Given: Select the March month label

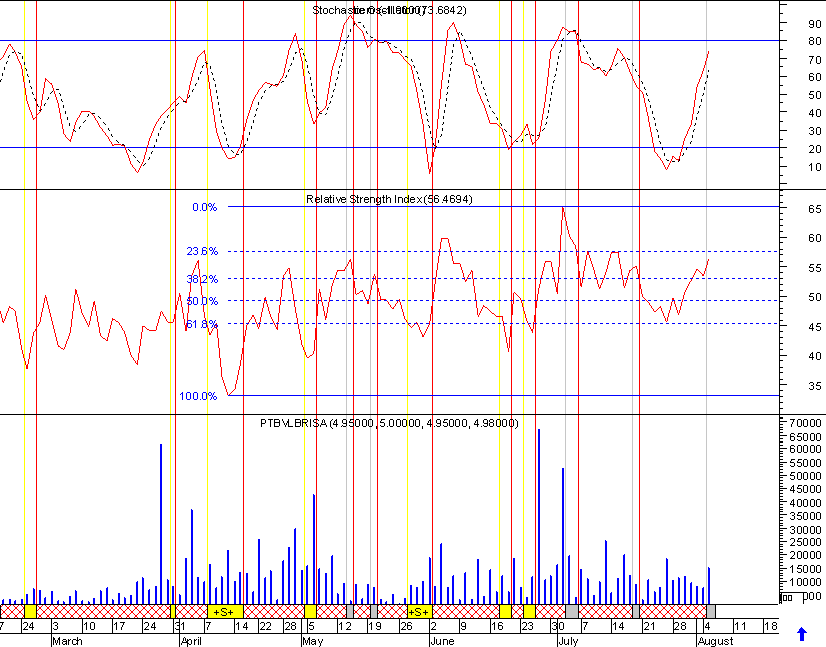Looking at the screenshot, I should [67, 641].
